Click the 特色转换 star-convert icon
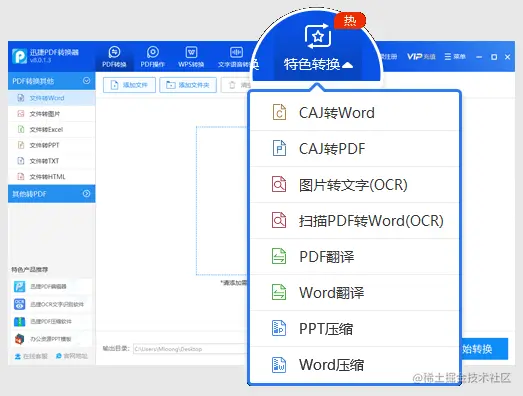Image resolution: width=523 pixels, height=396 pixels. click(x=318, y=36)
